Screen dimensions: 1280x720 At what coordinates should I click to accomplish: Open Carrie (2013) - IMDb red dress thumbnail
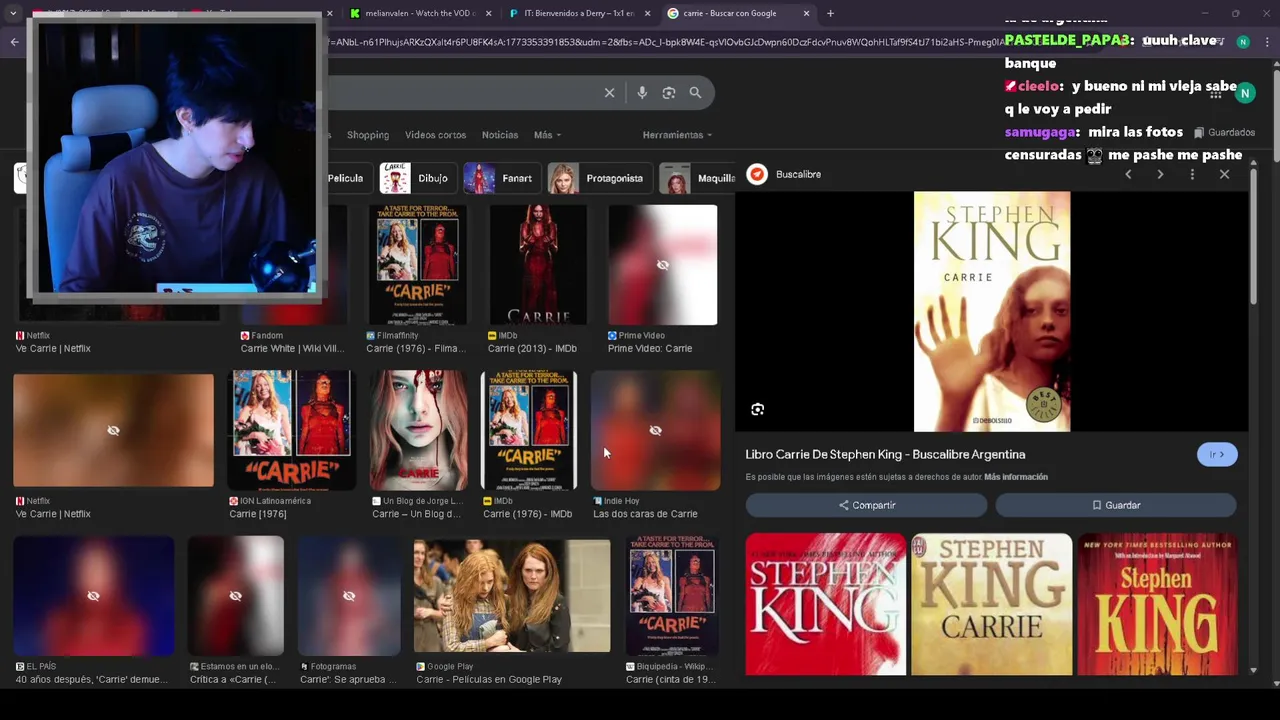tap(538, 265)
